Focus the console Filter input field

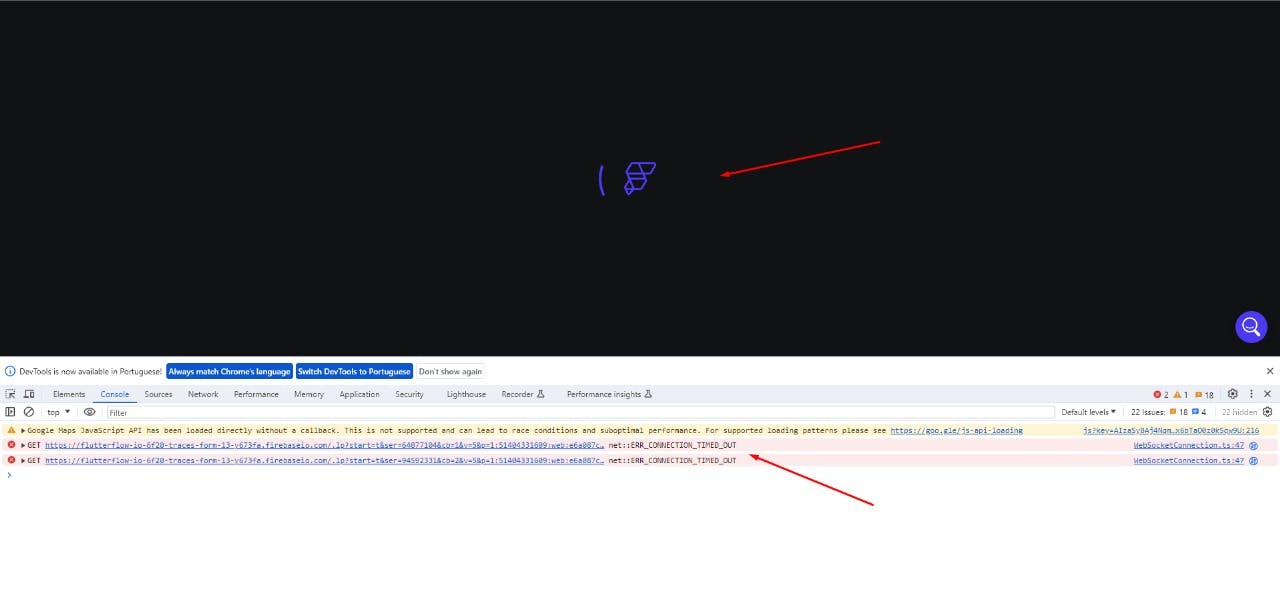[580, 412]
